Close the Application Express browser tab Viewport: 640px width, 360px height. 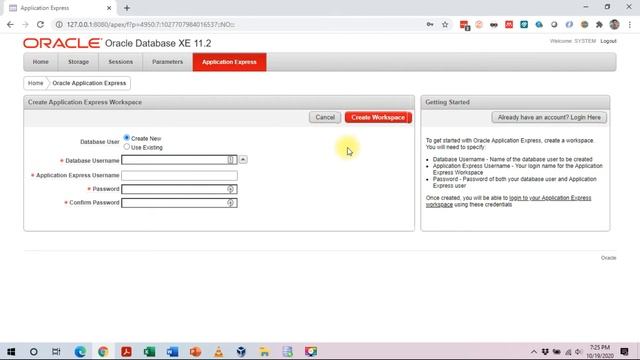click(109, 8)
